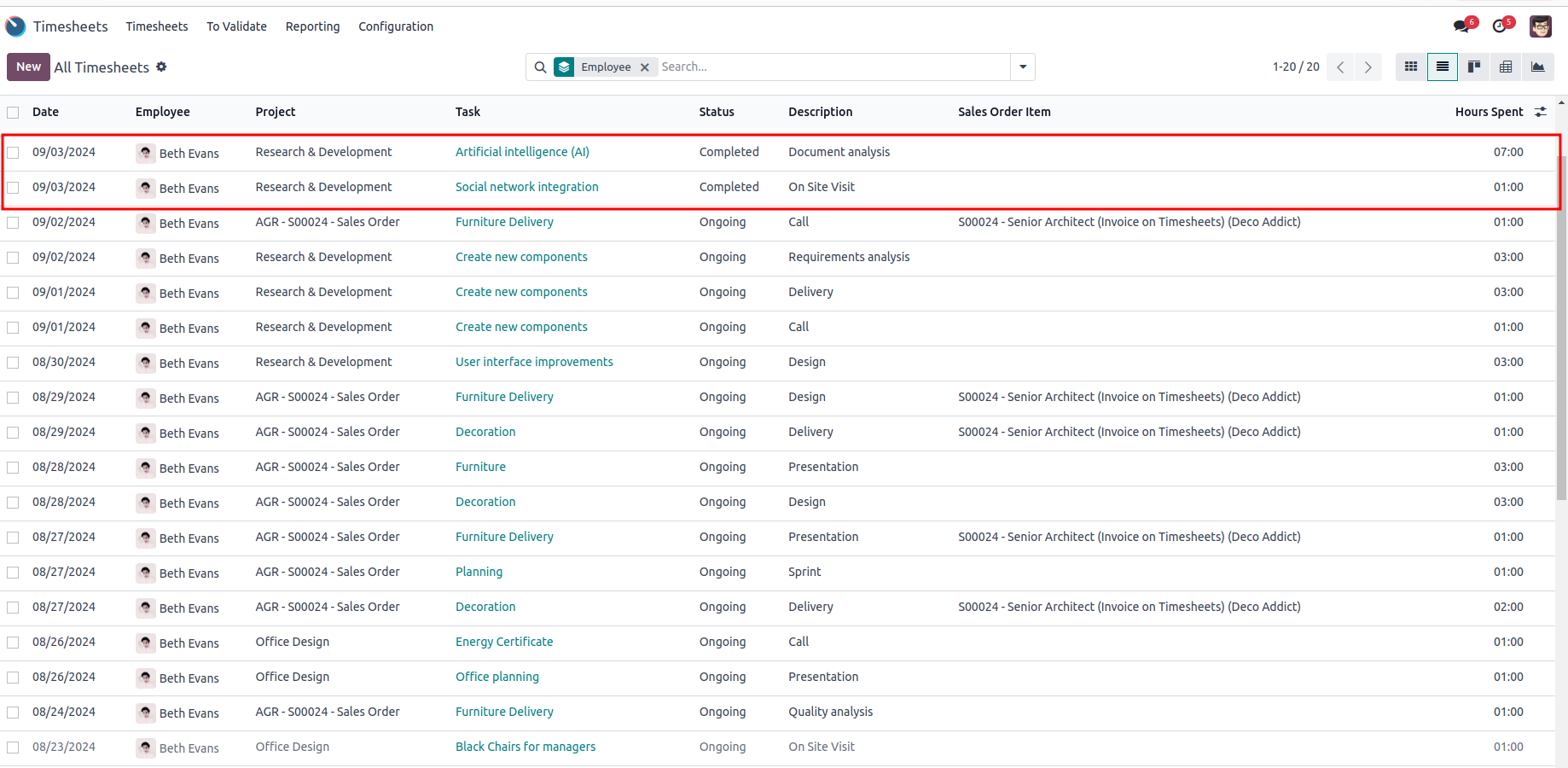
Task: Check the Artificial intelligence (AI) row checkbox
Action: 13,153
